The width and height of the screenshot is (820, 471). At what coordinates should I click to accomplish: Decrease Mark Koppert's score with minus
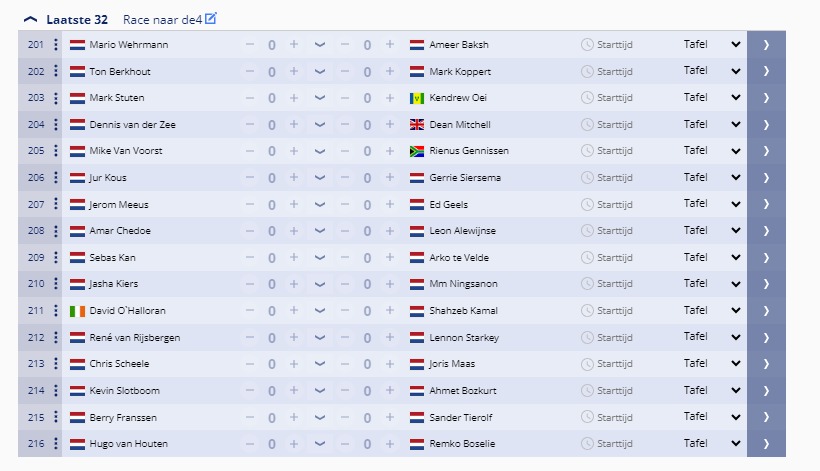tap(345, 71)
